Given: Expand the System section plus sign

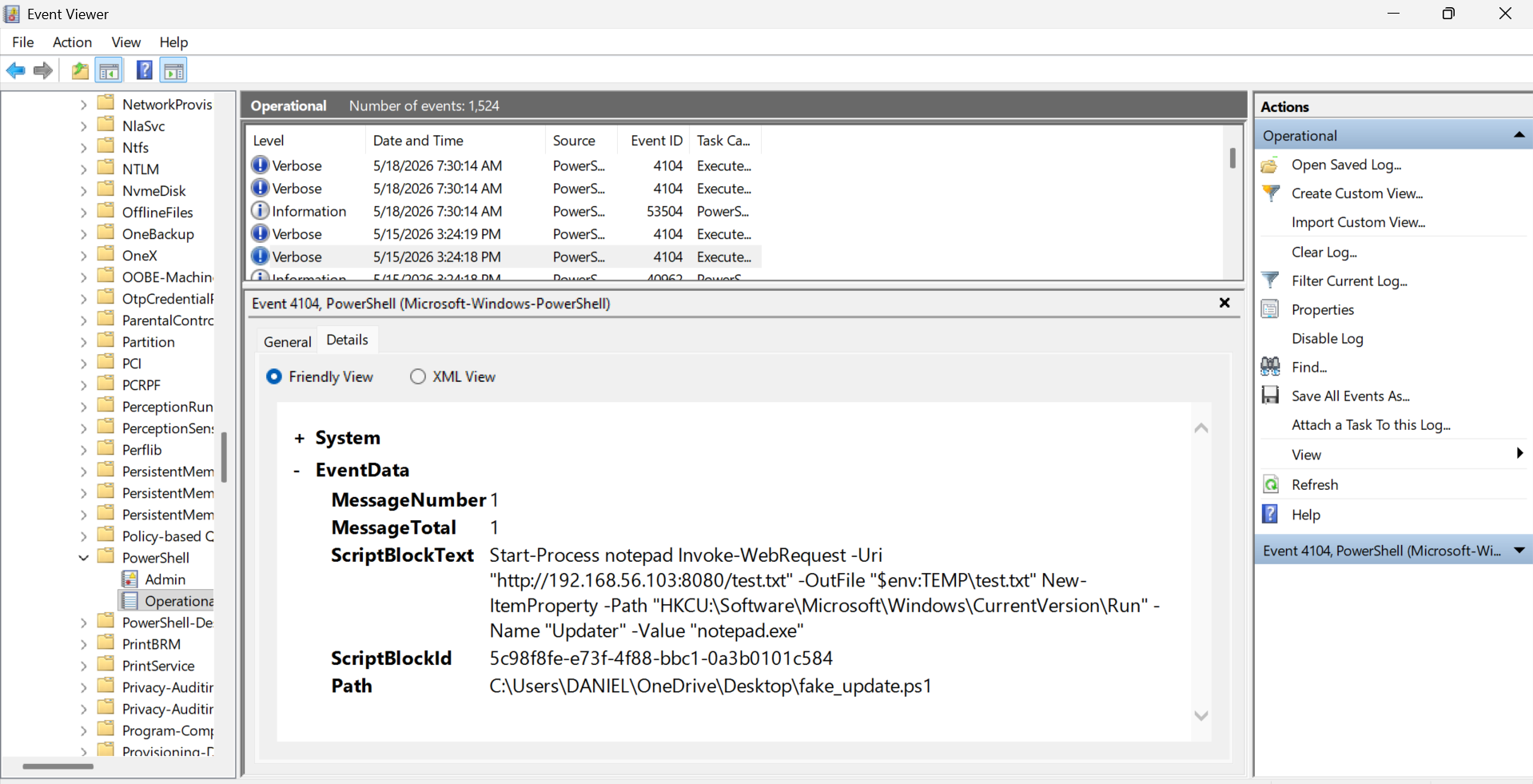Looking at the screenshot, I should 300,439.
